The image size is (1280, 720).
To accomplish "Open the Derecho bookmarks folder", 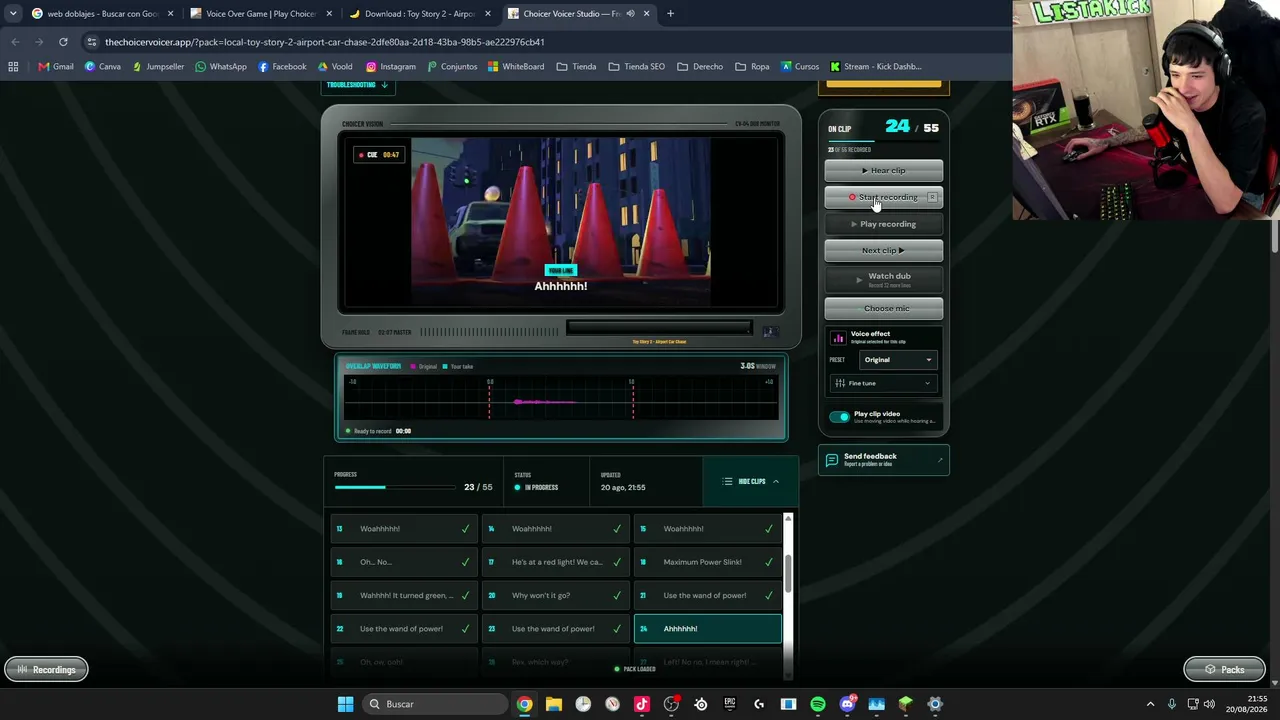I will coord(700,67).
